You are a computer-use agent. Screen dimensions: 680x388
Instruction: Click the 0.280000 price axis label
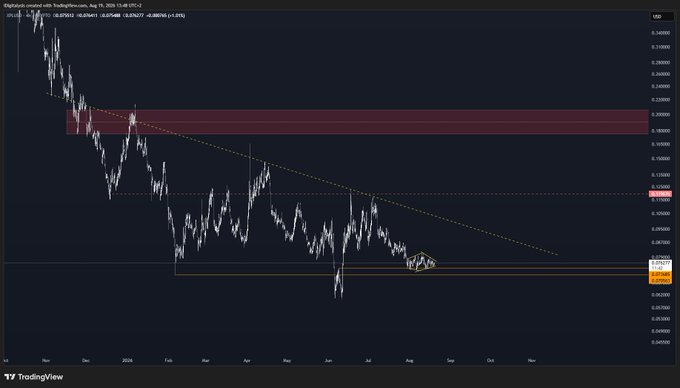[x=660, y=62]
